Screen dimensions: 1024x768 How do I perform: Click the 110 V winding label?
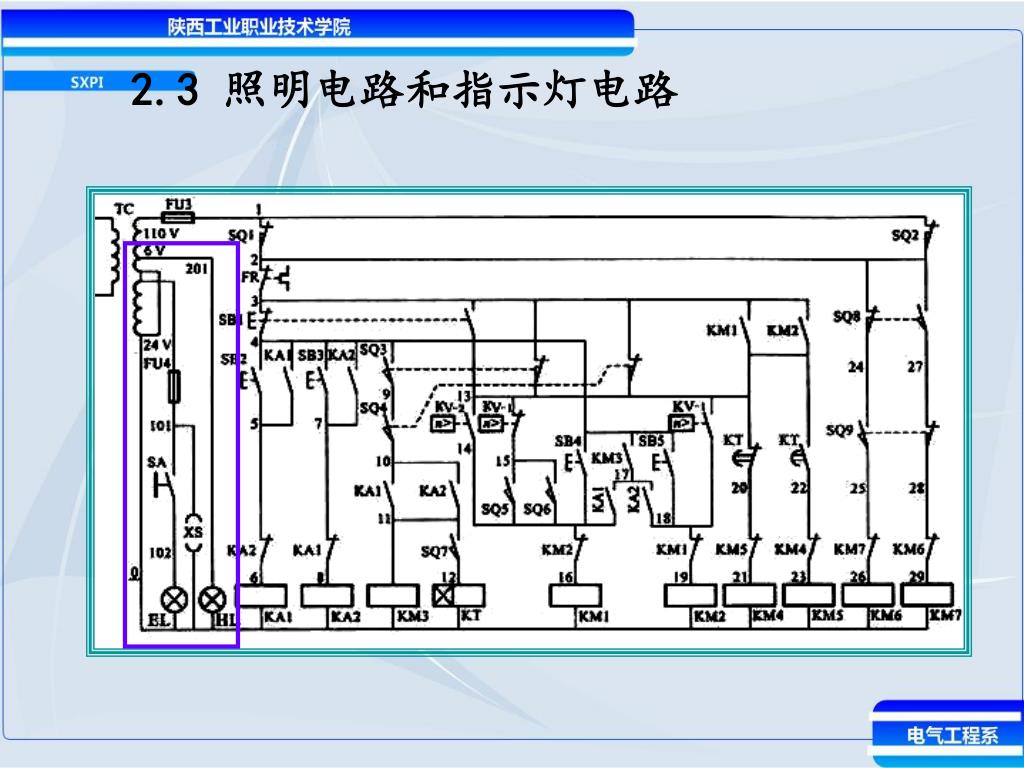(160, 233)
